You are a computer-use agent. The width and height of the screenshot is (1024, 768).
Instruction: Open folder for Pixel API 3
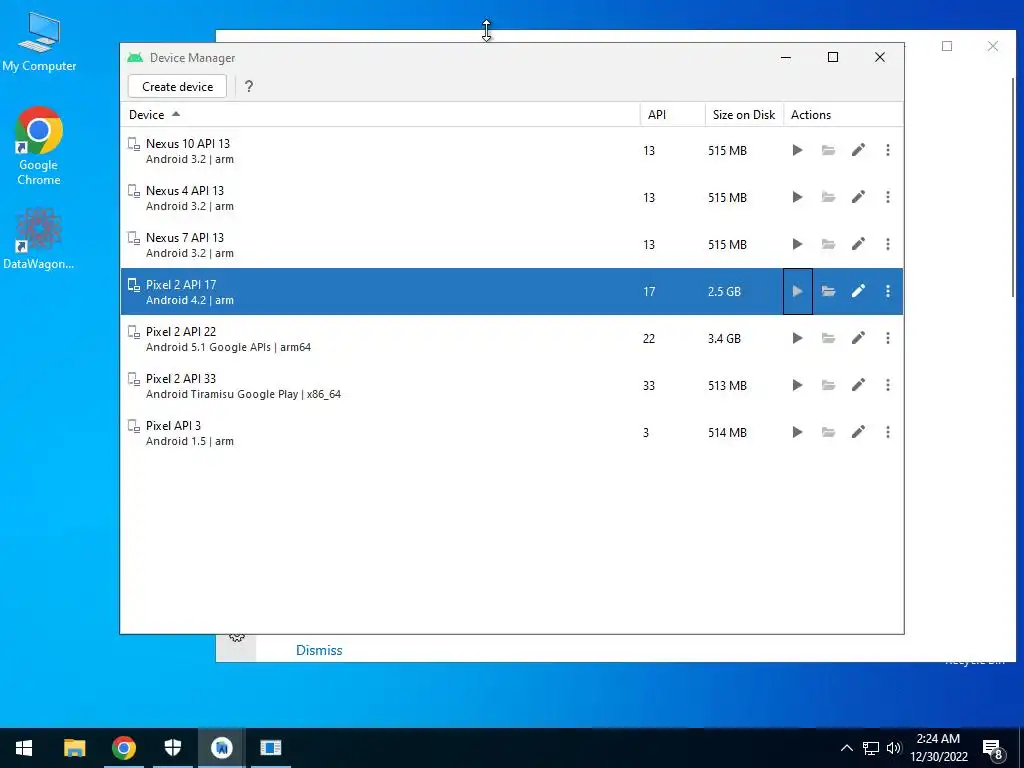[x=828, y=432]
